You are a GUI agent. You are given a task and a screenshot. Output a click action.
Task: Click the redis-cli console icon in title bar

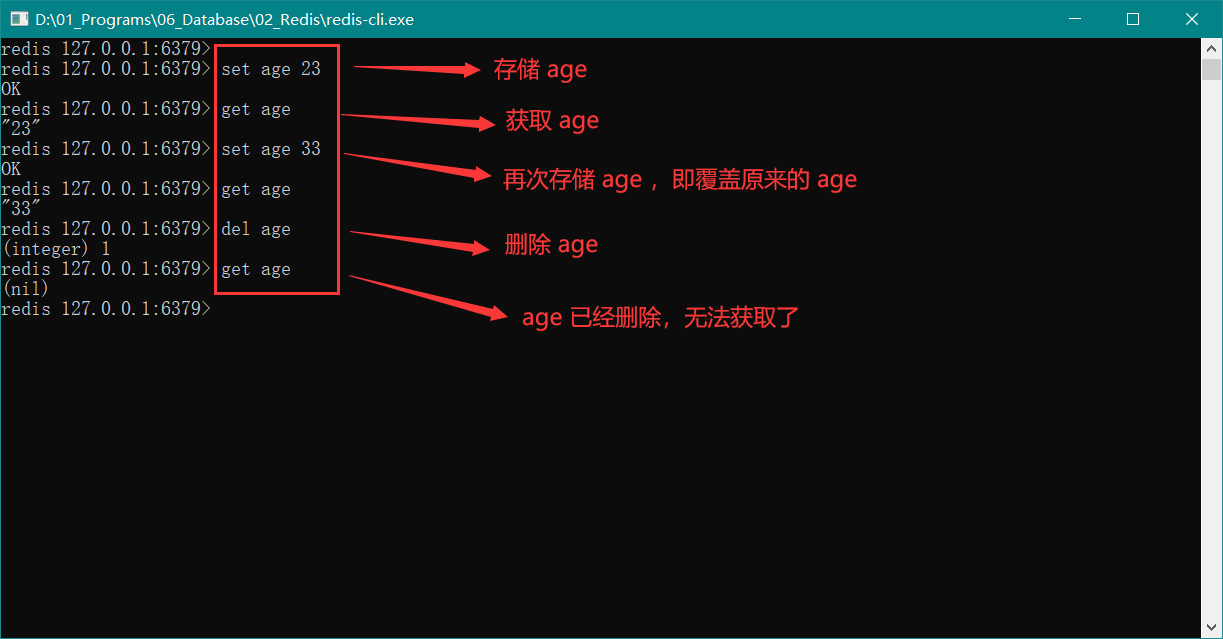pyautogui.click(x=19, y=19)
